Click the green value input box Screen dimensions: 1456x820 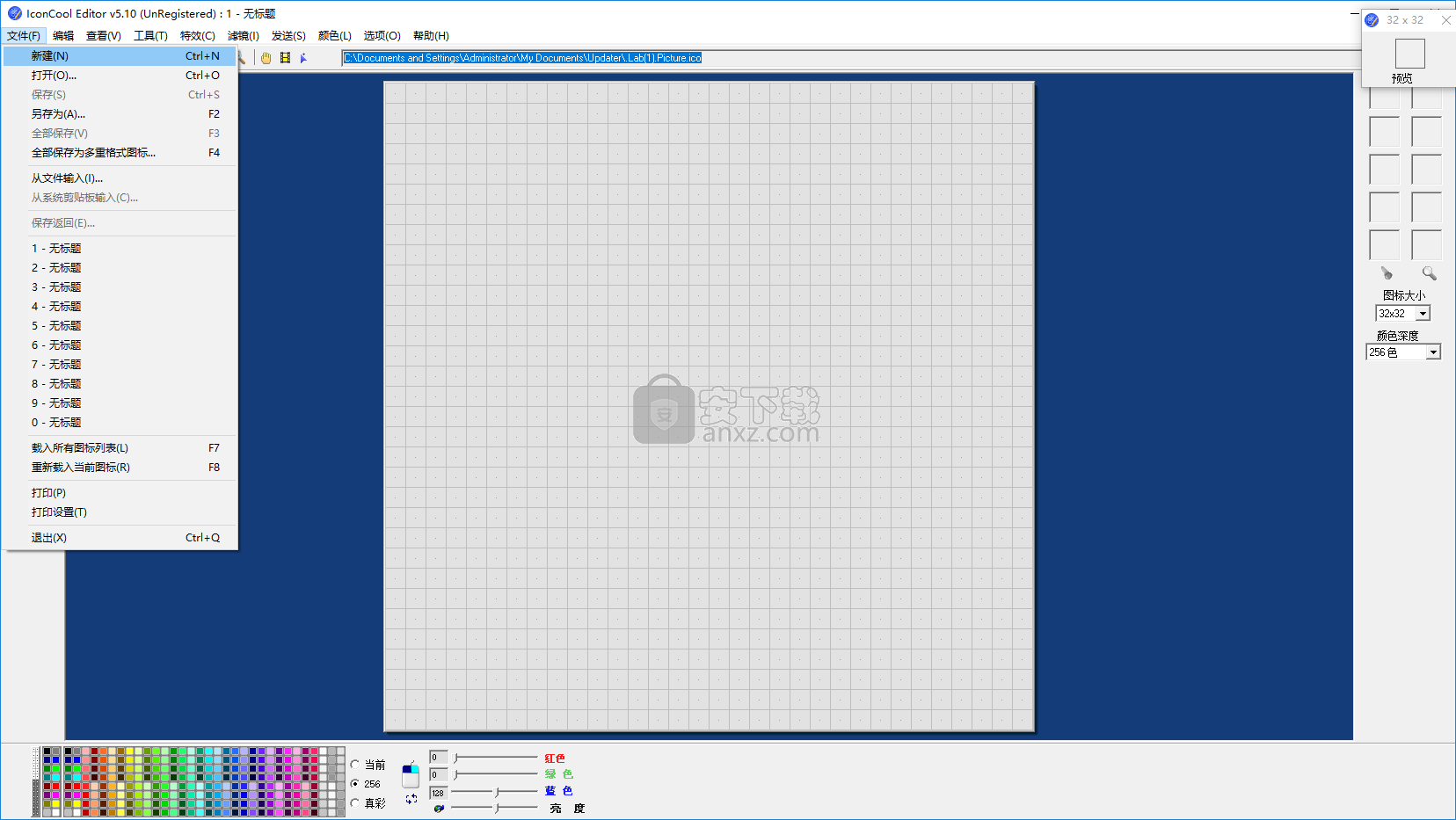[x=438, y=775]
